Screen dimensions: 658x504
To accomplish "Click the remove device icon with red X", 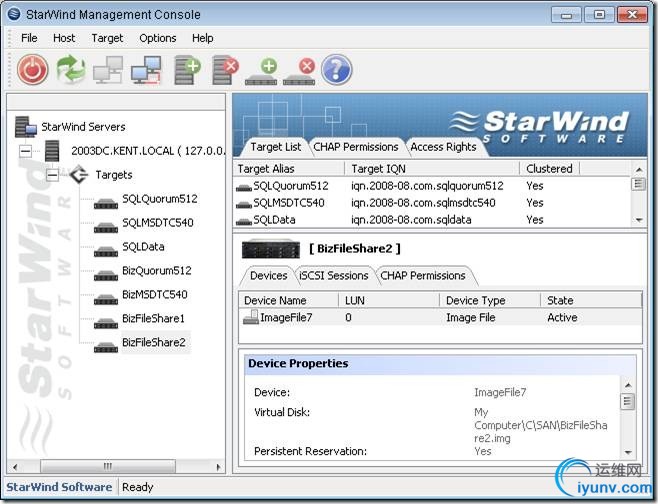I will [x=300, y=72].
